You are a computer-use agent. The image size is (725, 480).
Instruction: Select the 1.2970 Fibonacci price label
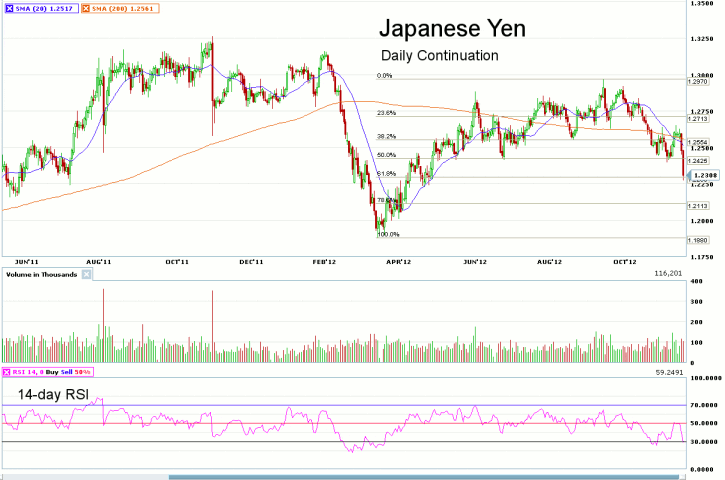[x=698, y=82]
